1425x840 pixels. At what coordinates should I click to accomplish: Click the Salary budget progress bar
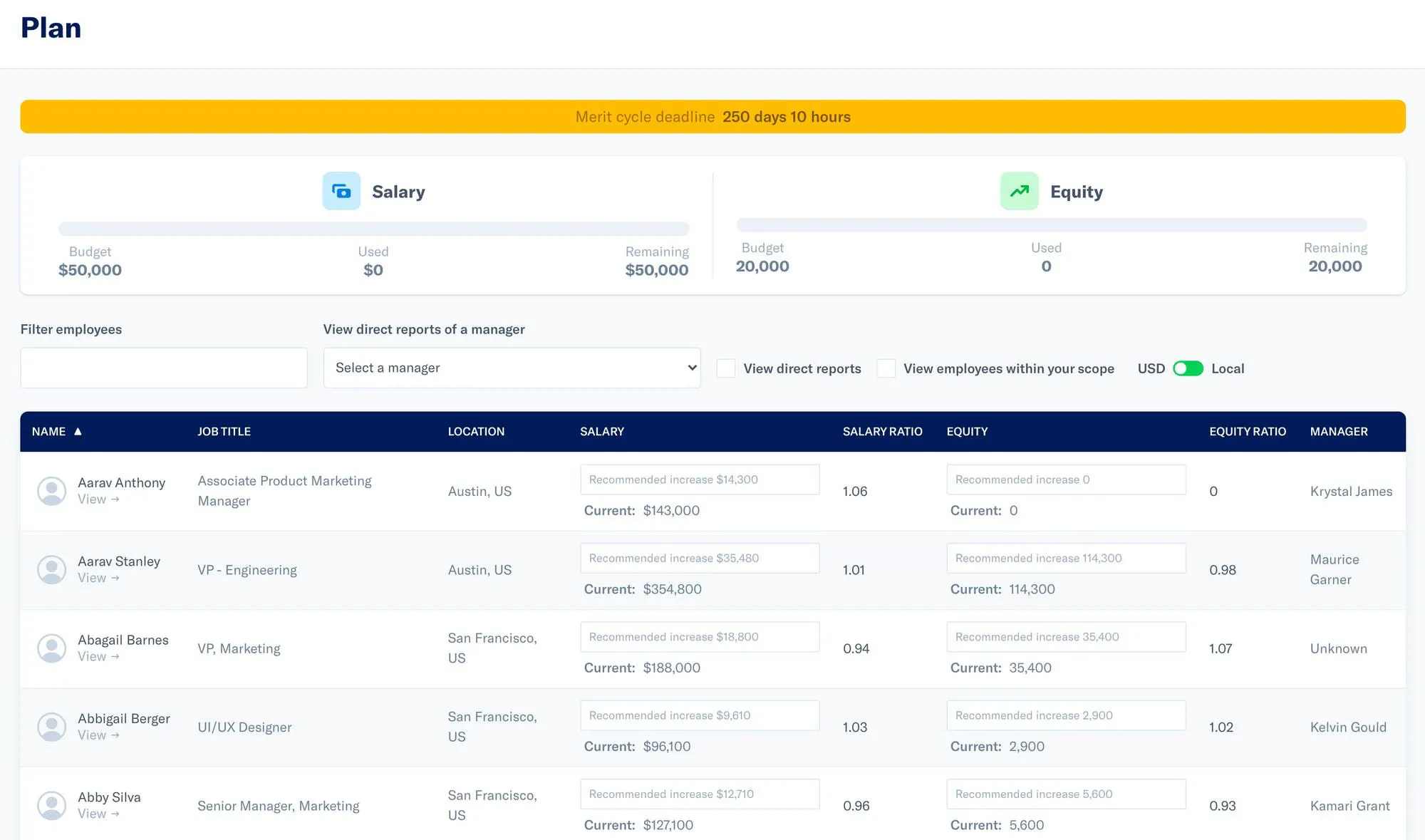pyautogui.click(x=373, y=229)
